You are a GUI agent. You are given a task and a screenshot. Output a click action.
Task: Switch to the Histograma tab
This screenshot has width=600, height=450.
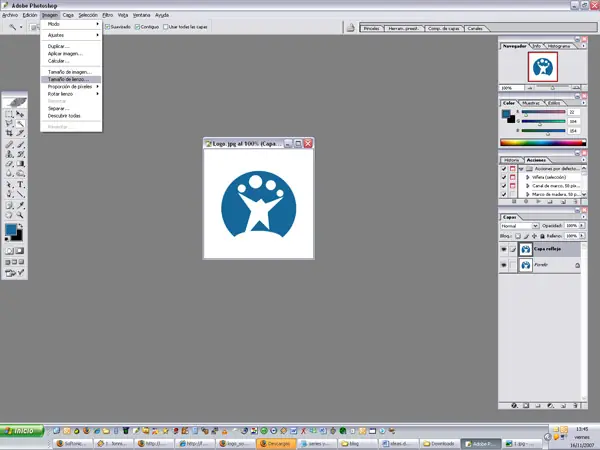pyautogui.click(x=559, y=46)
